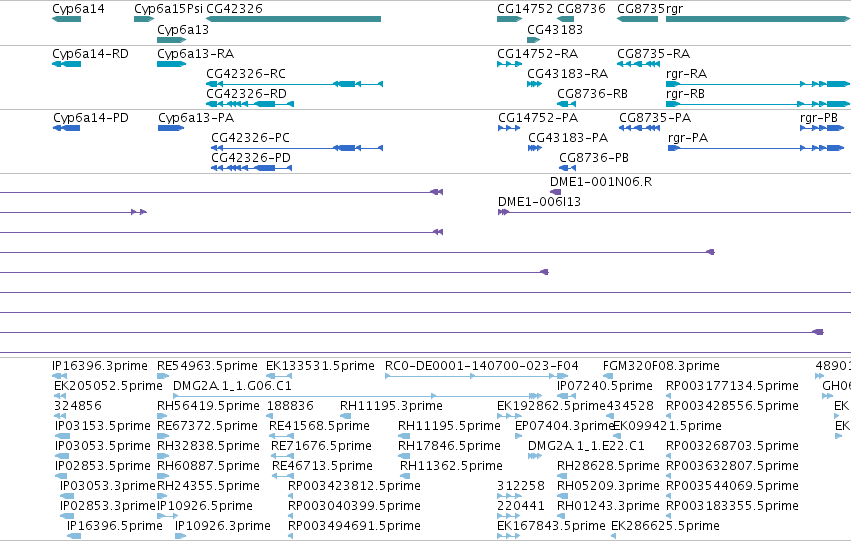Select the IP16396.3prime EST label

[x=100, y=365]
